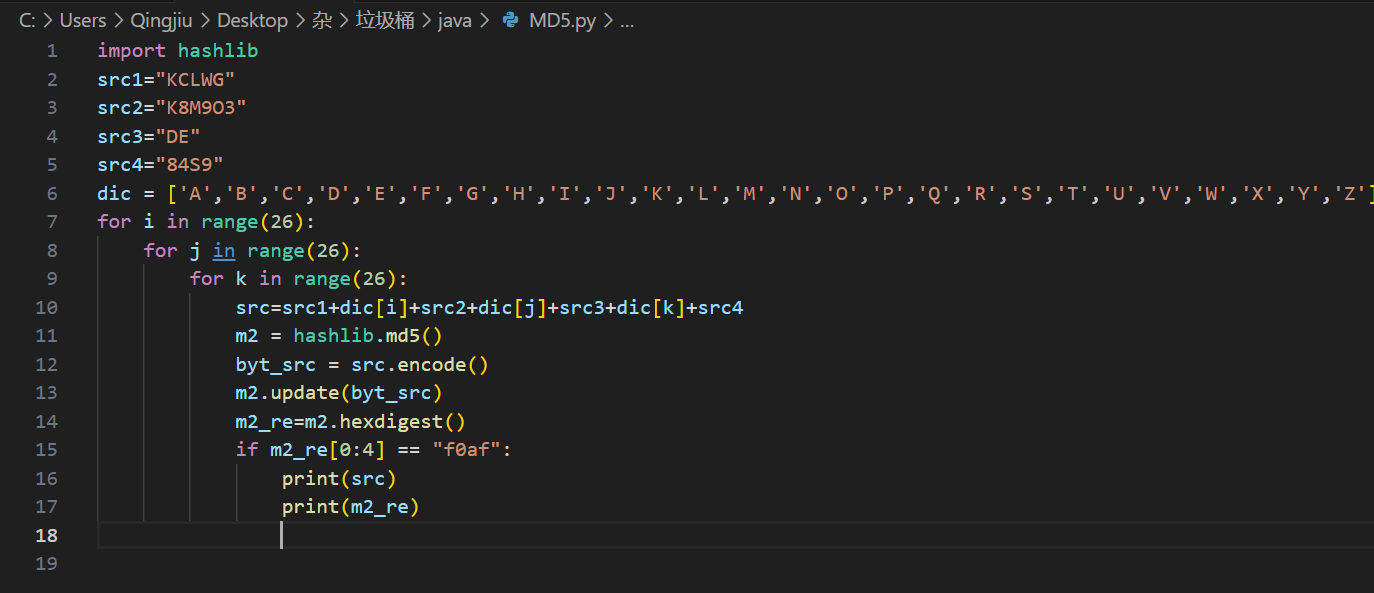
Task: Place cursor on 'import hashlib' text
Action: pyautogui.click(x=178, y=50)
